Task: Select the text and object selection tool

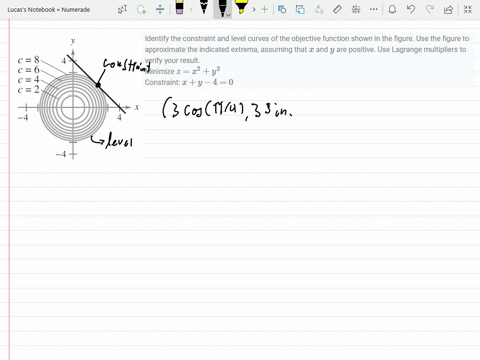Action: (x=122, y=9)
